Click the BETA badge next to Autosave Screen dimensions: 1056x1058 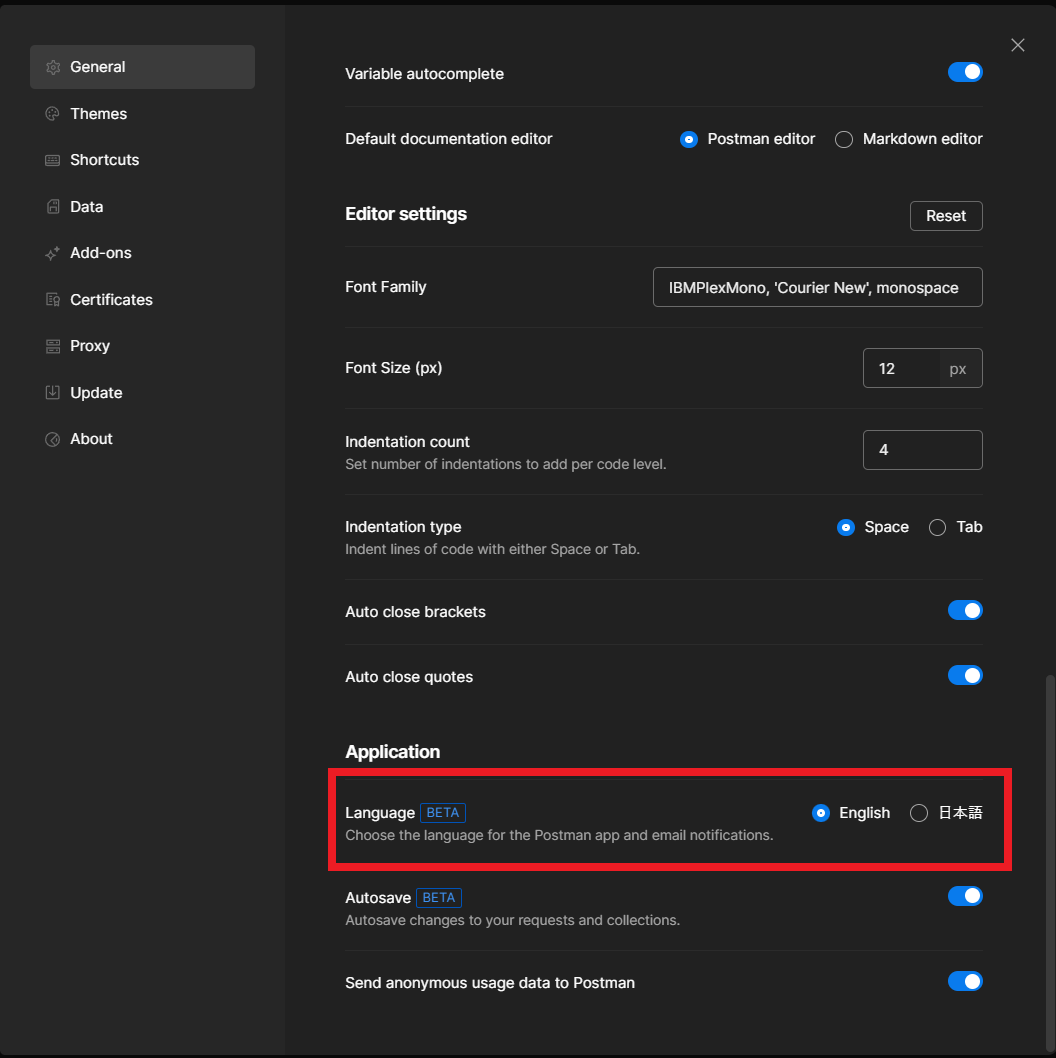click(x=439, y=897)
